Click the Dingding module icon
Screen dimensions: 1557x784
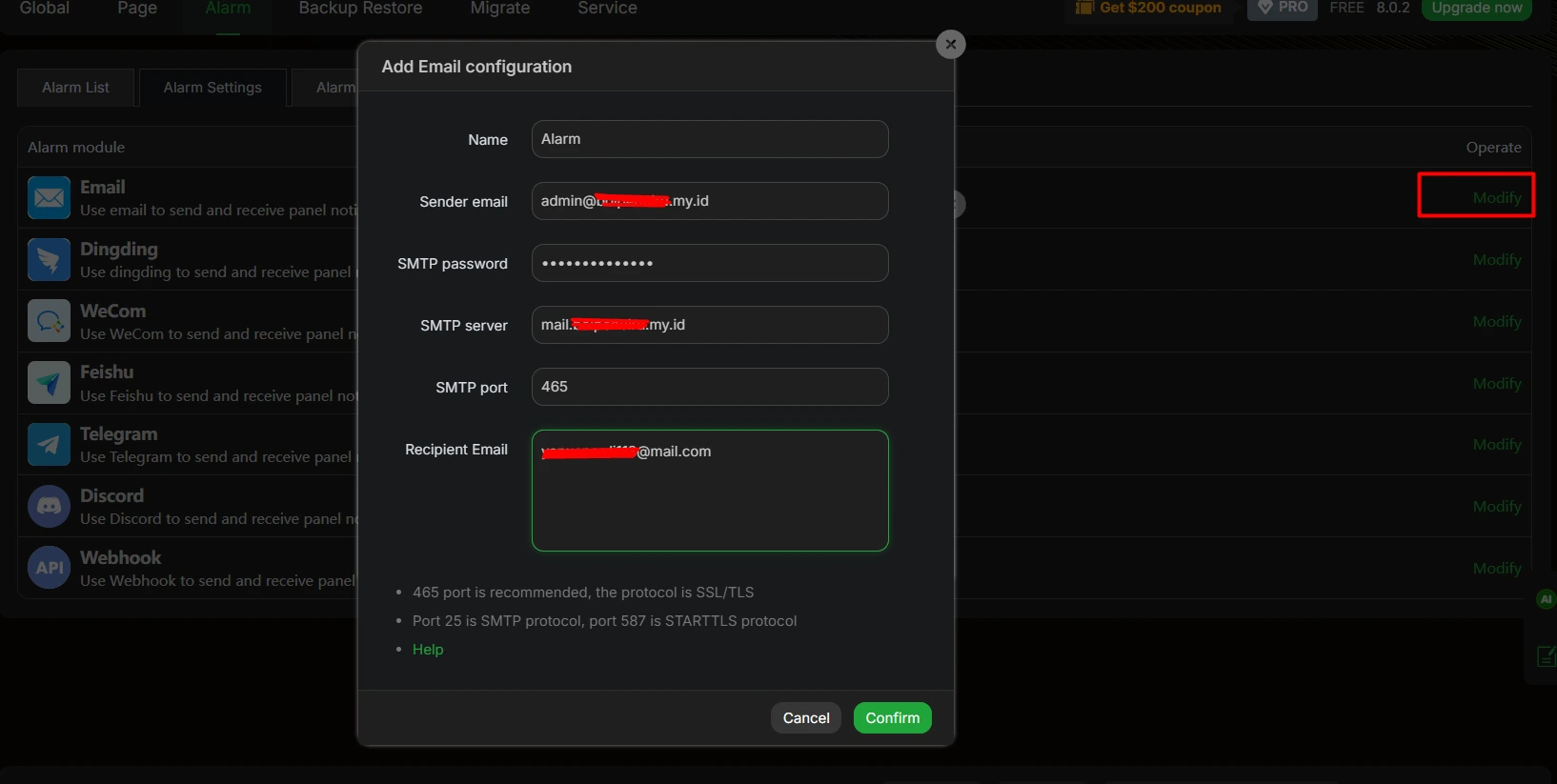(x=49, y=260)
